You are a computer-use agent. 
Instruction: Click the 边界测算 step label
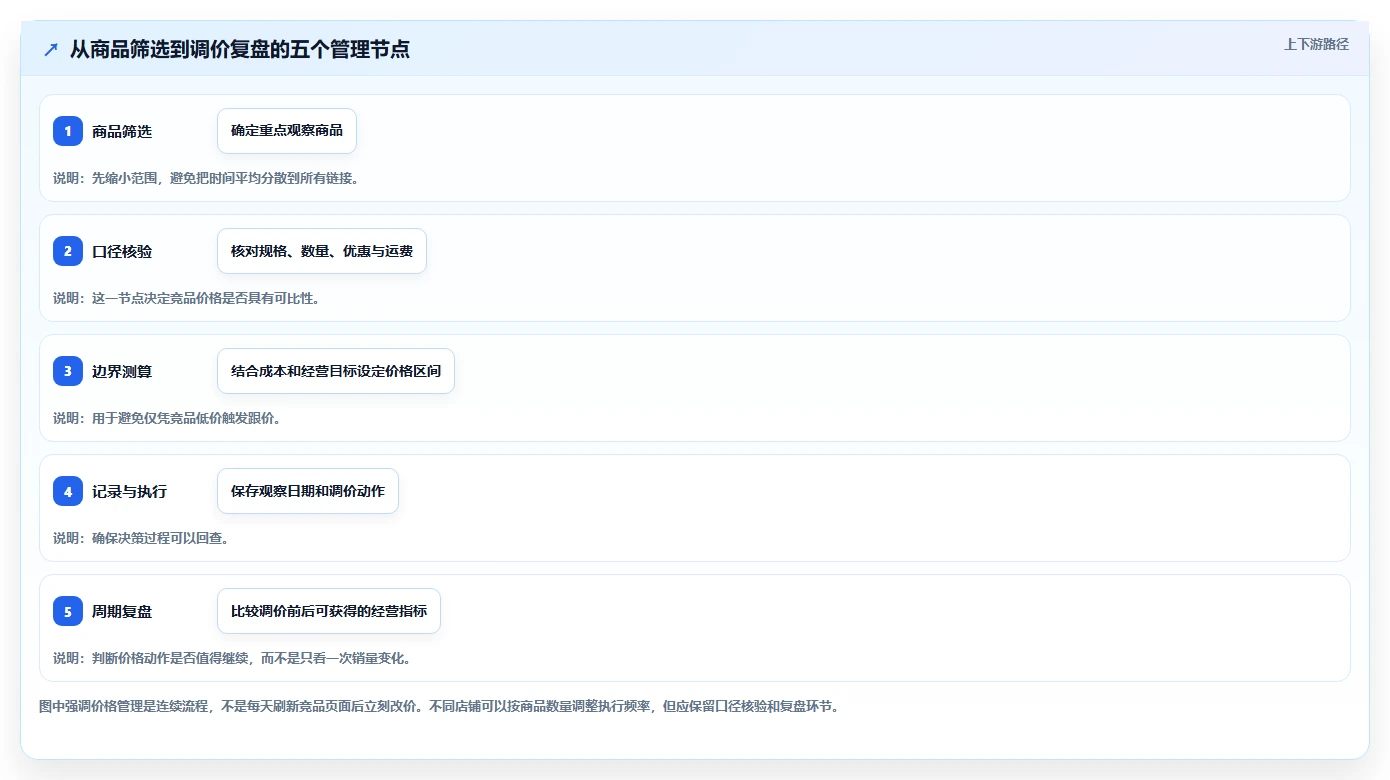122,371
